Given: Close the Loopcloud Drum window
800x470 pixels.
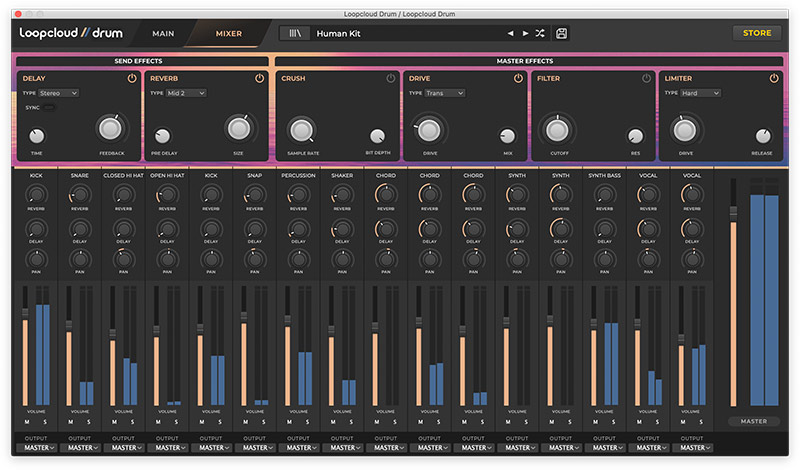Looking at the screenshot, I should tap(18, 14).
